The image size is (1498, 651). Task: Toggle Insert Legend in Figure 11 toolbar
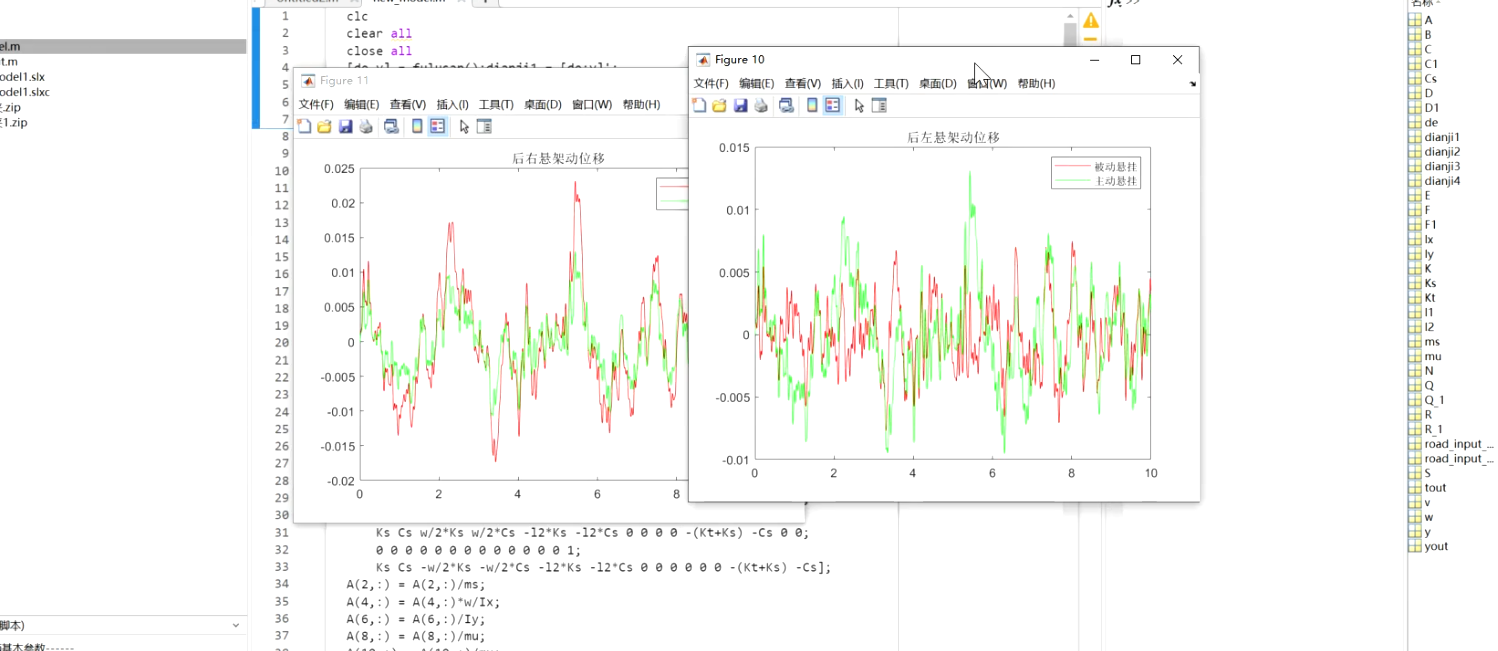(x=437, y=127)
